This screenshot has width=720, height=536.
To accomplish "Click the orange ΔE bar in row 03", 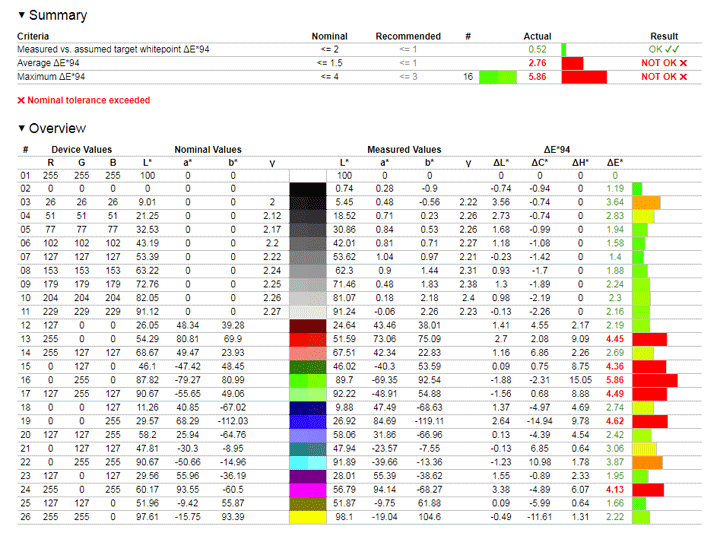I will [646, 203].
